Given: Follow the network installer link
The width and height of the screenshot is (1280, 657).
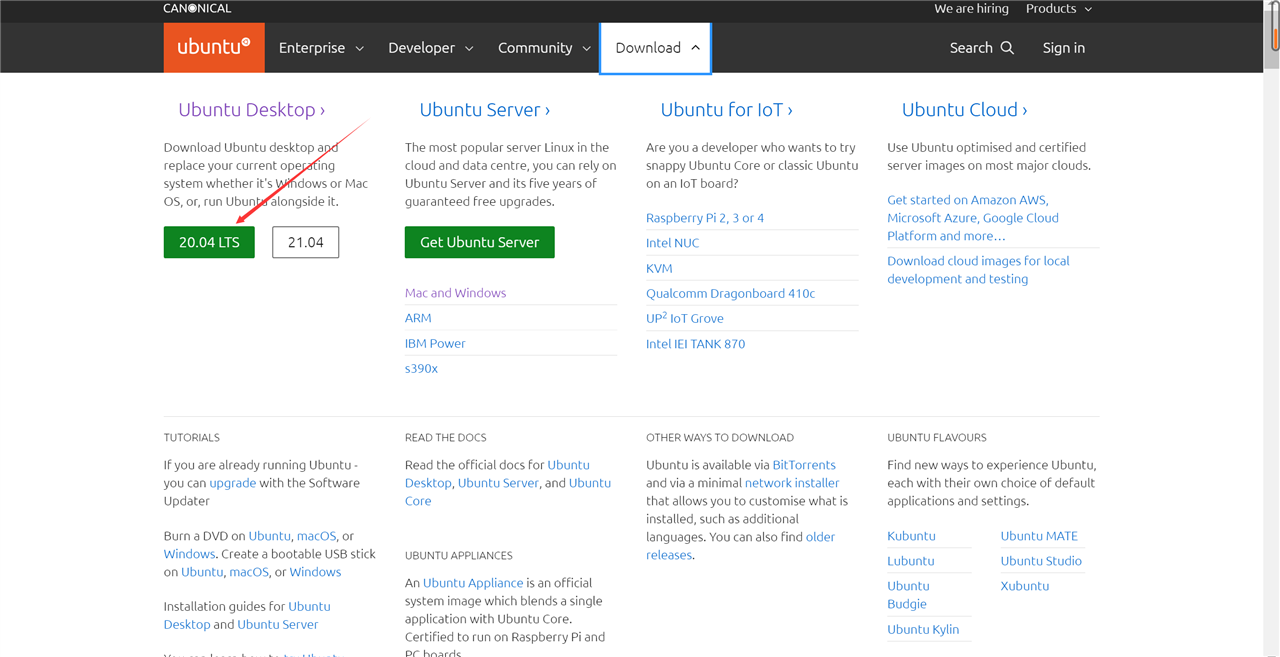Looking at the screenshot, I should tap(792, 483).
